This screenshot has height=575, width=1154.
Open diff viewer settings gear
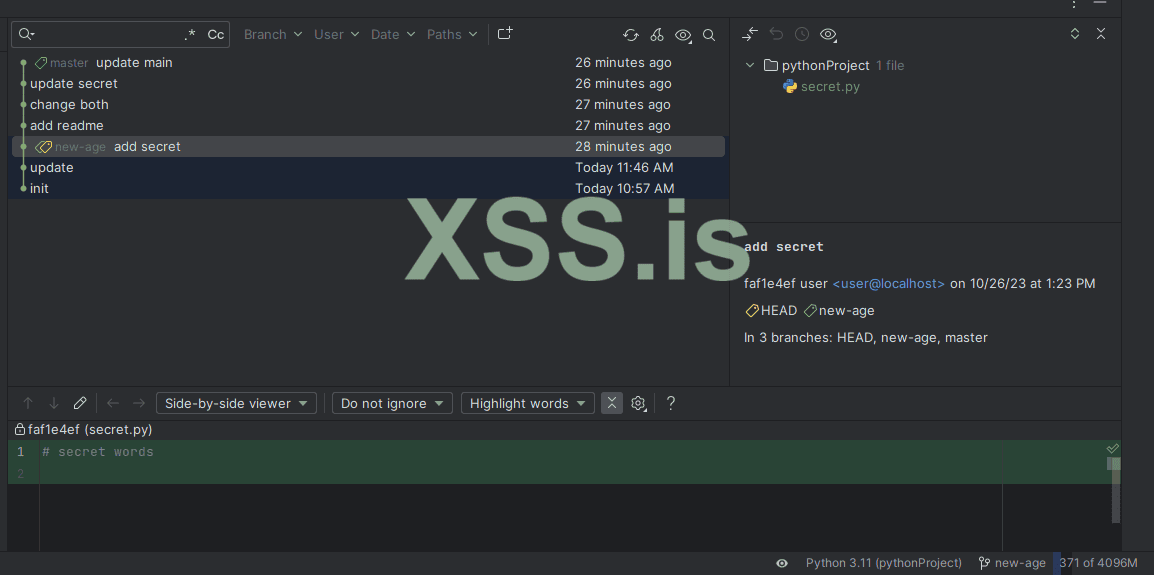[x=639, y=403]
